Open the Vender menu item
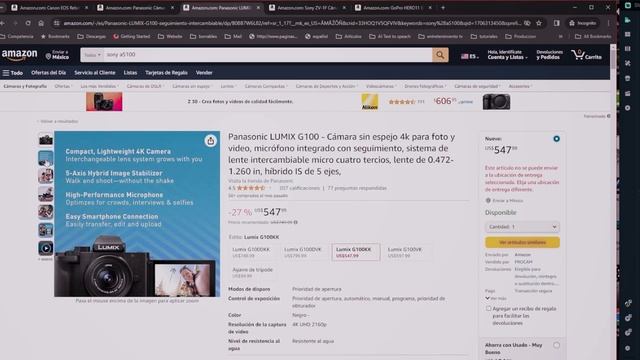Screen dimensions: 640x360 (x=204, y=73)
